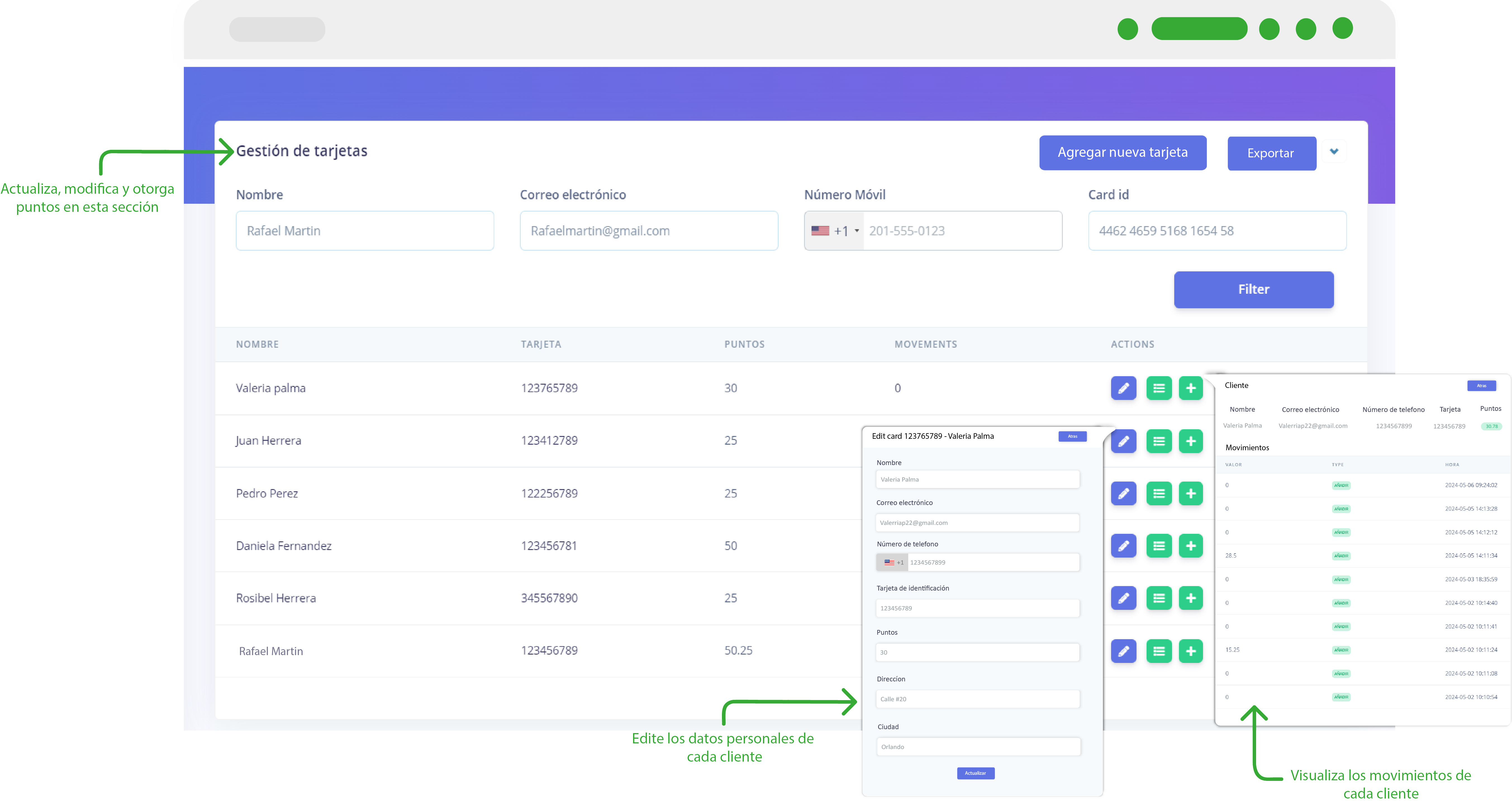The width and height of the screenshot is (1512, 801).
Task: Click edit pencil icon for Valeria palma
Action: [x=1123, y=388]
